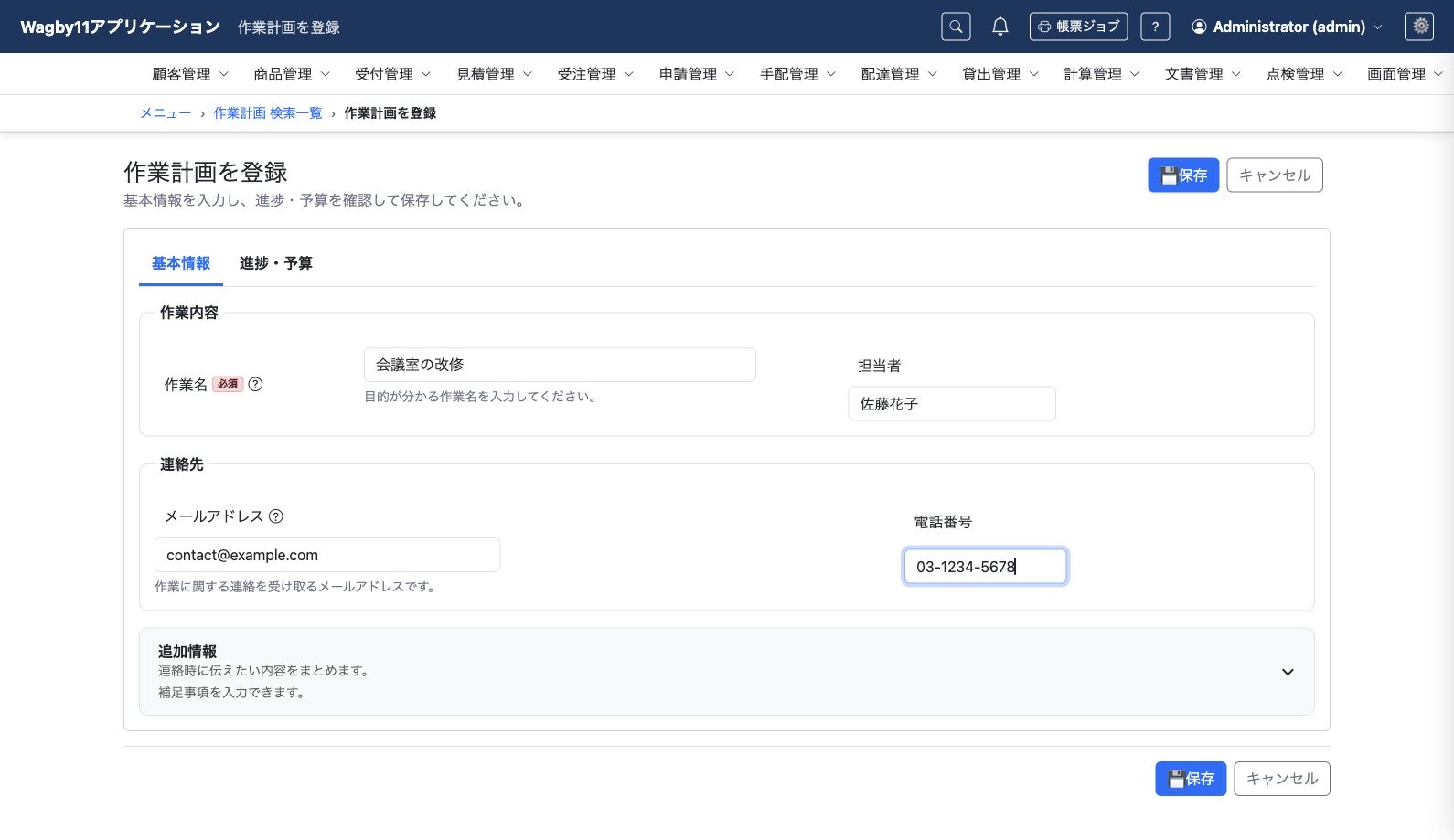Screen dimensions: 1454x840
Task: Click the bottom キャンセル button
Action: coord(1282,779)
